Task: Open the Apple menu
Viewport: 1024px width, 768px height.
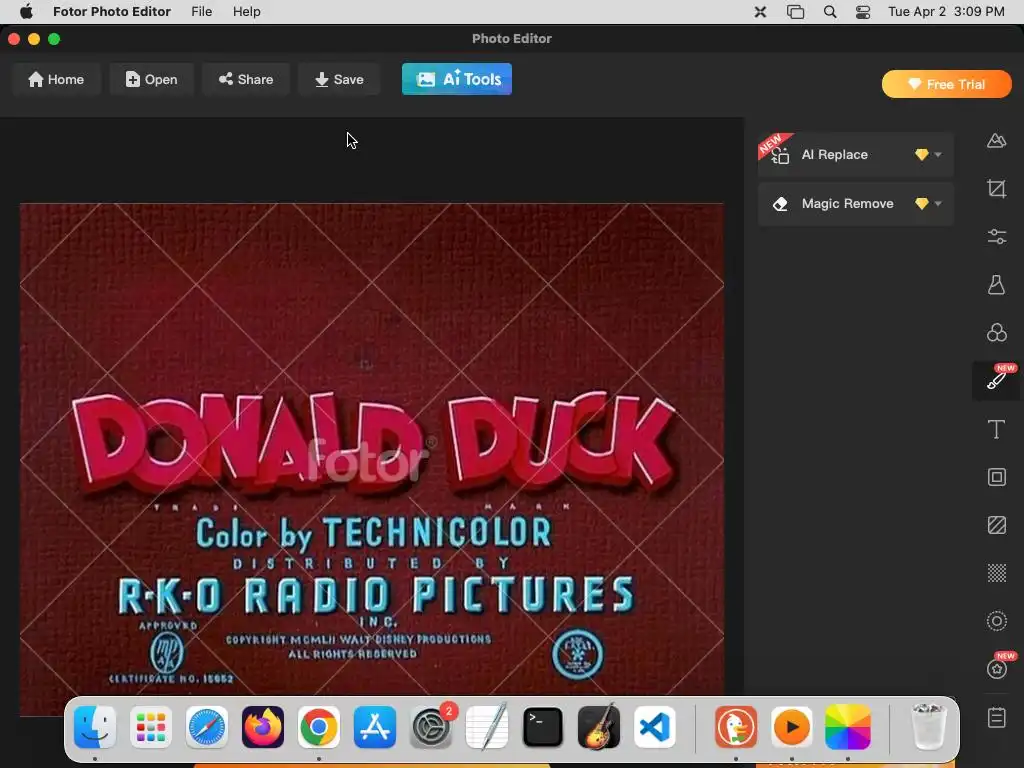Action: [x=26, y=12]
